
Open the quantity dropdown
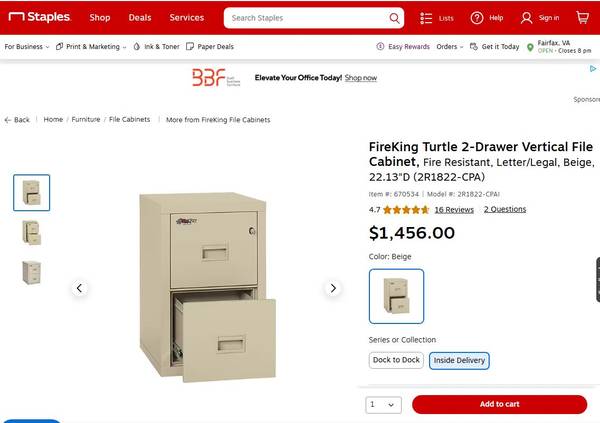[x=383, y=404]
